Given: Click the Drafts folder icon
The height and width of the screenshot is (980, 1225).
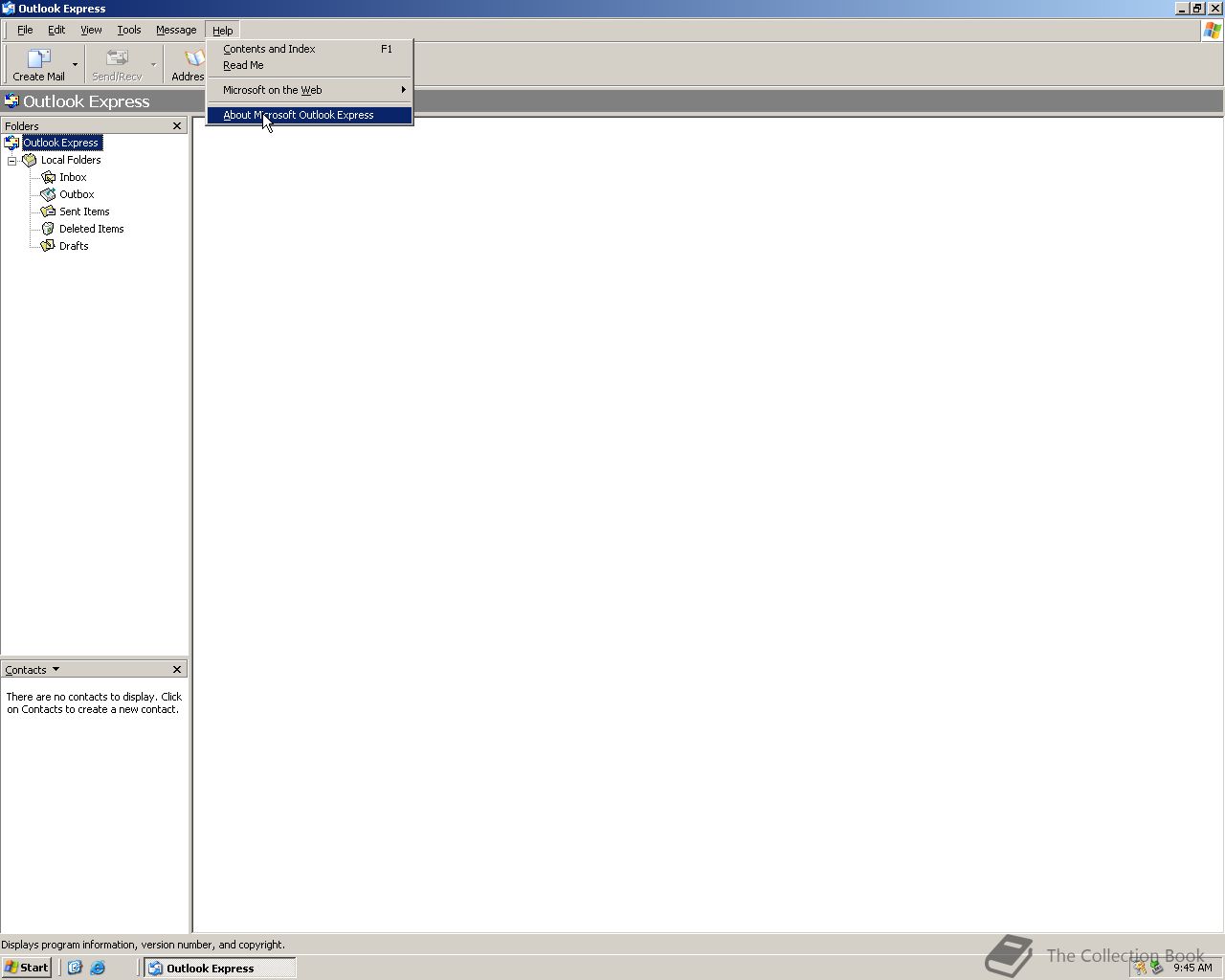Looking at the screenshot, I should (48, 246).
